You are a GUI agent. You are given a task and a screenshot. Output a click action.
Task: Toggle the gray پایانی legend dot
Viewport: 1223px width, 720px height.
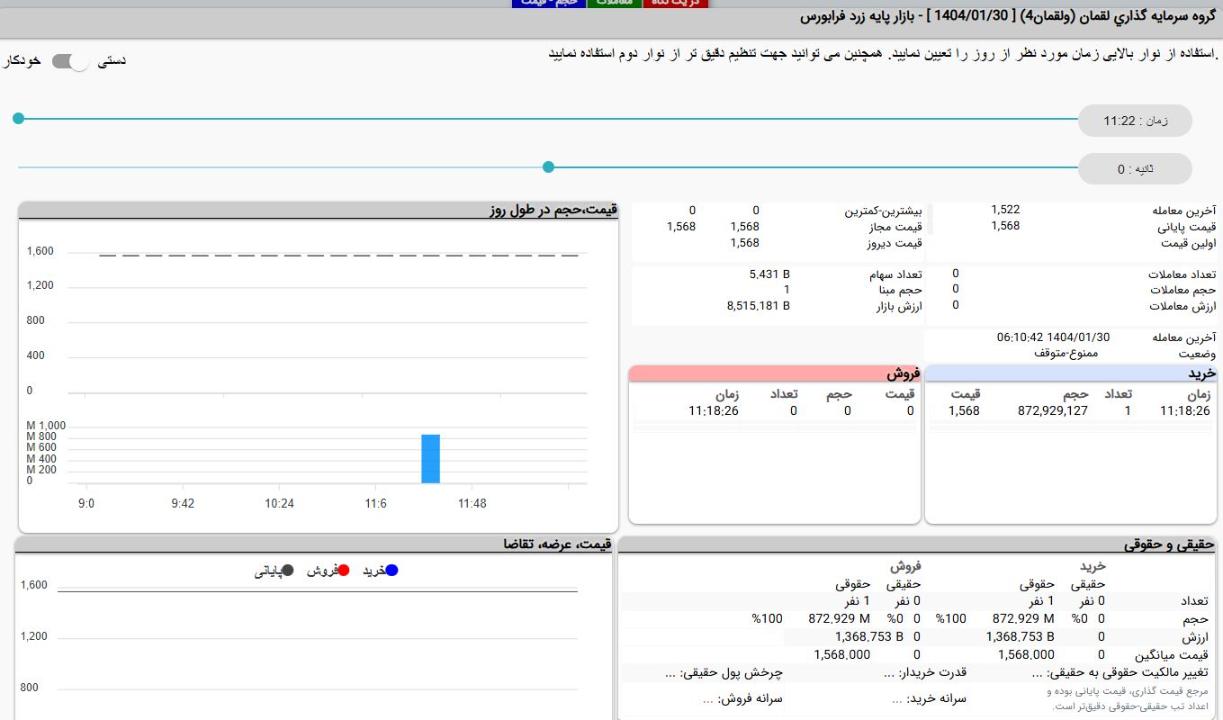pos(288,570)
